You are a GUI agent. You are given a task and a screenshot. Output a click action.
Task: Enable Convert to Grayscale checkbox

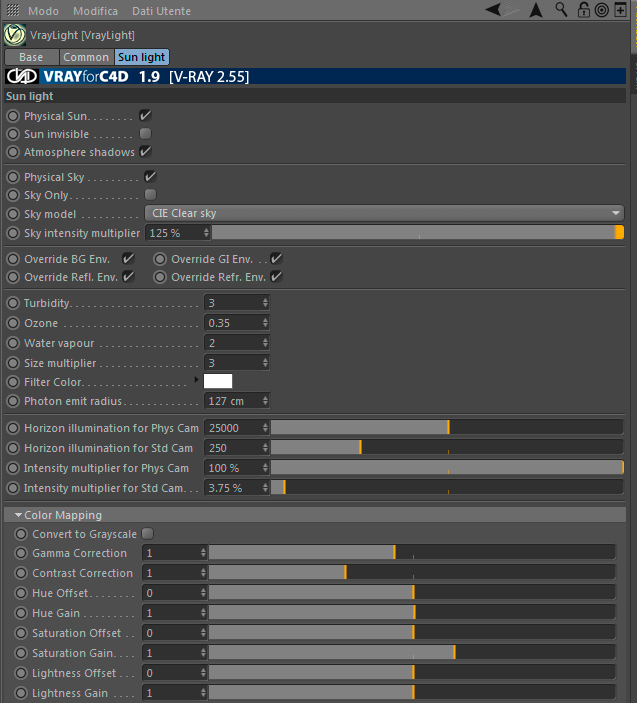tap(147, 534)
